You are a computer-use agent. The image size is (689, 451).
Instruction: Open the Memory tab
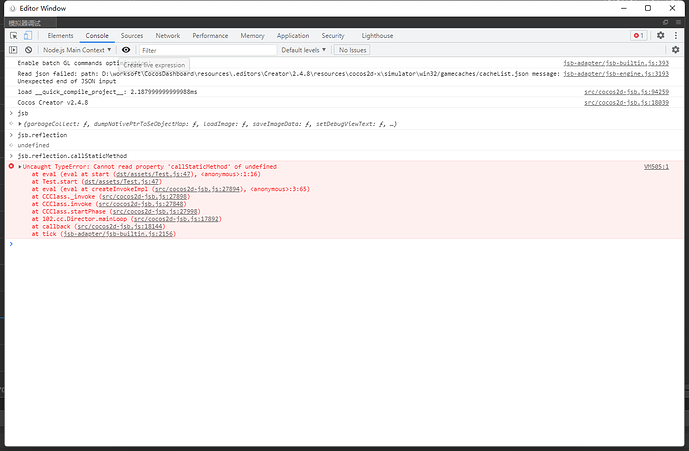pos(252,36)
